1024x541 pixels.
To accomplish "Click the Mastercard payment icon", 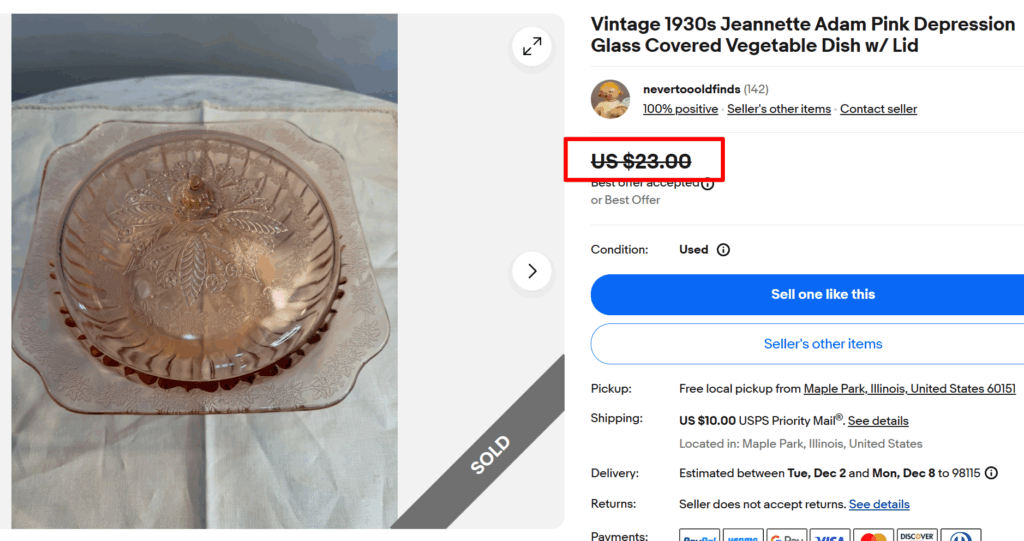I will click(873, 536).
